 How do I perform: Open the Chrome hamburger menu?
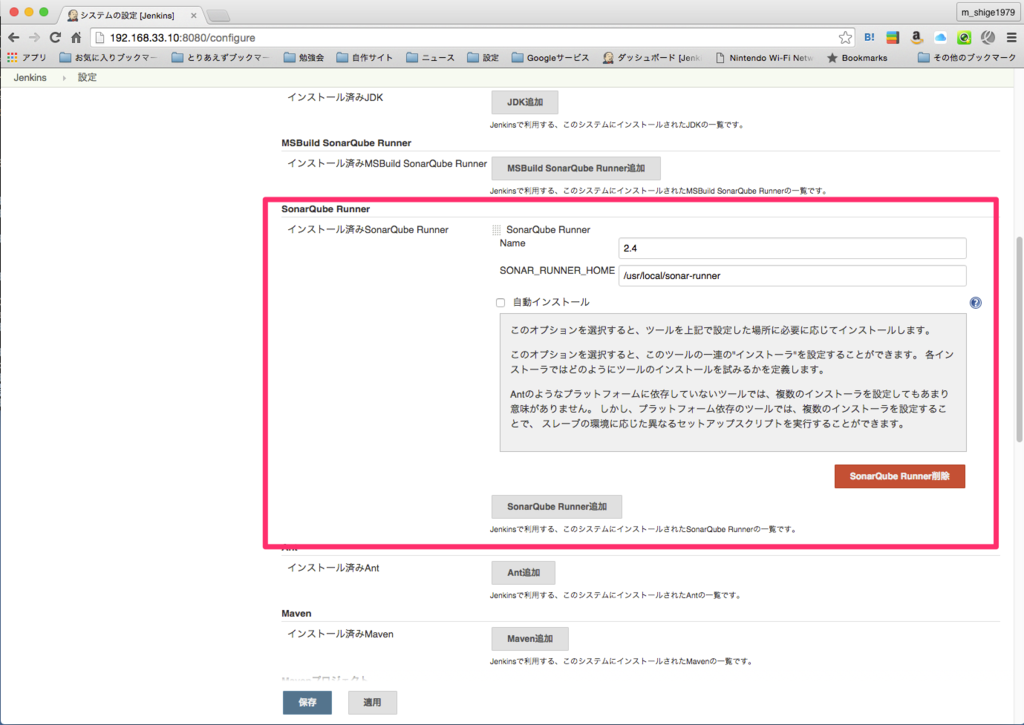[1011, 38]
